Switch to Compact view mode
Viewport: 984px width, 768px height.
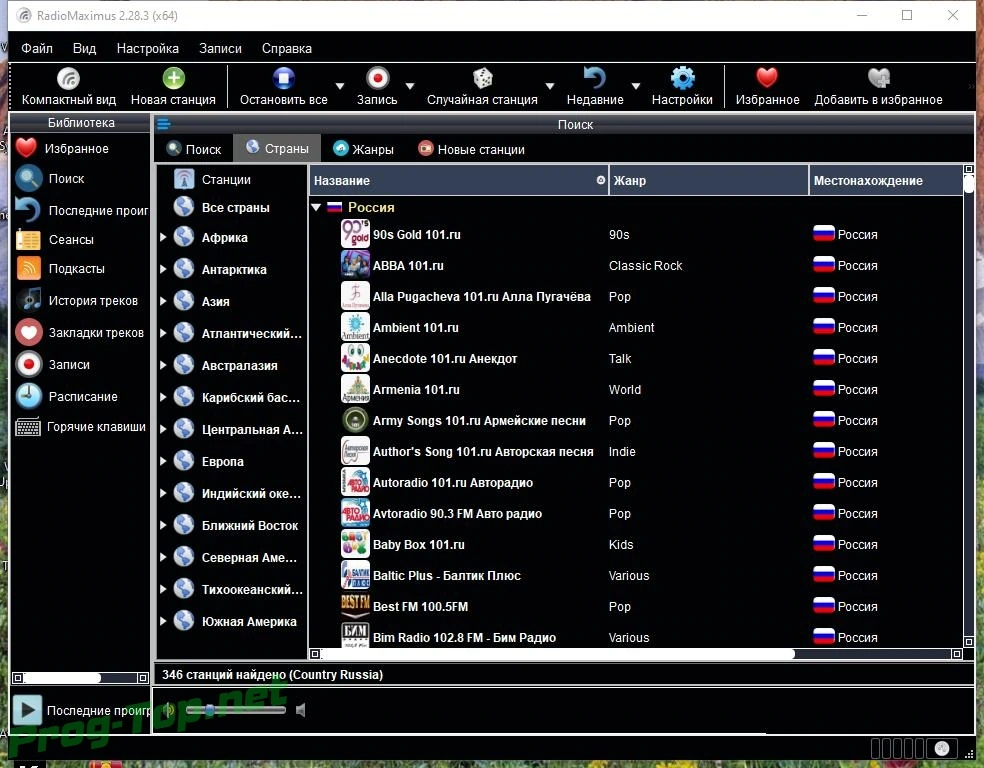point(68,87)
